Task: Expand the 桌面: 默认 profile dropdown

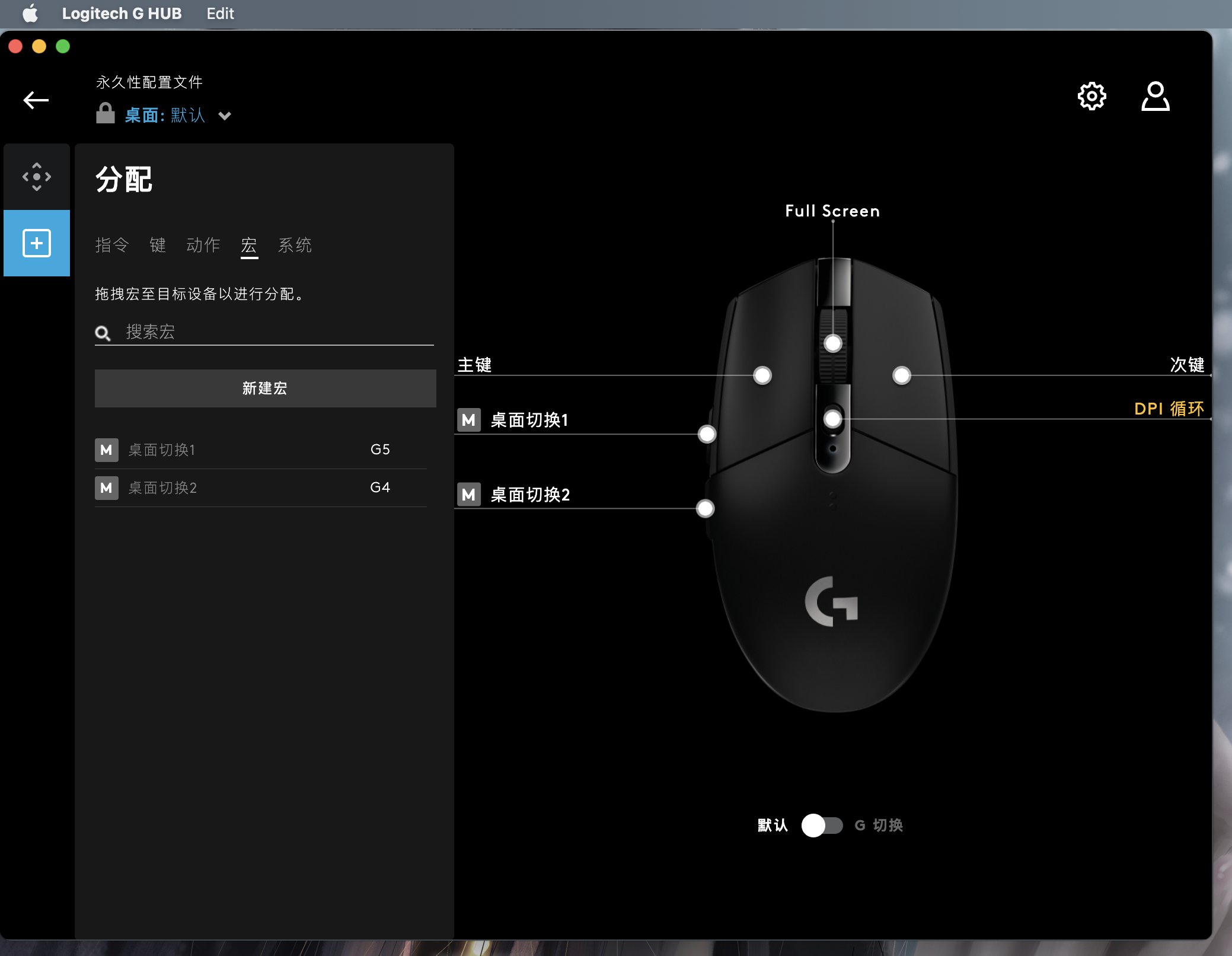Action: click(225, 116)
